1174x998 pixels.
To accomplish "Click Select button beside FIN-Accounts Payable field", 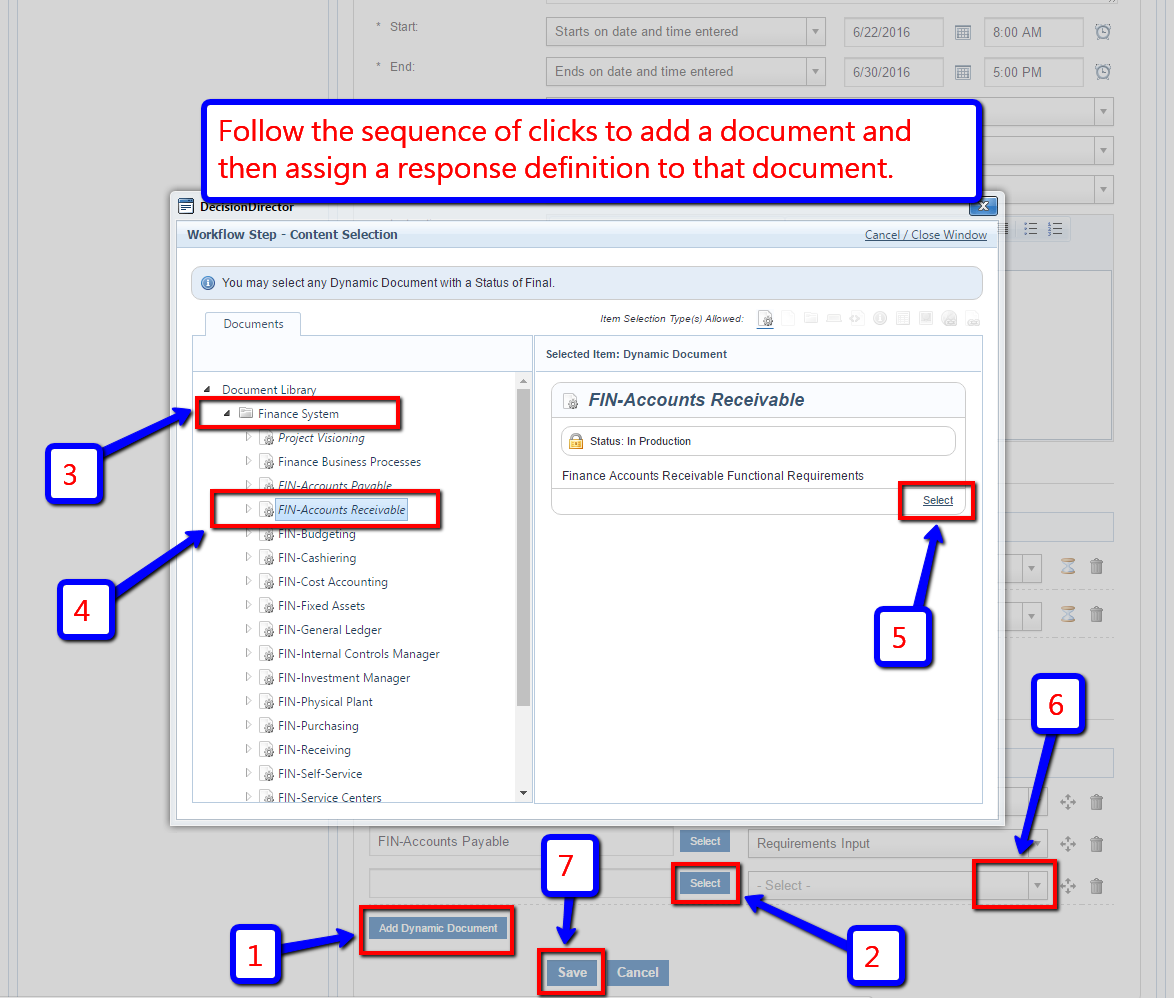I will coord(705,842).
